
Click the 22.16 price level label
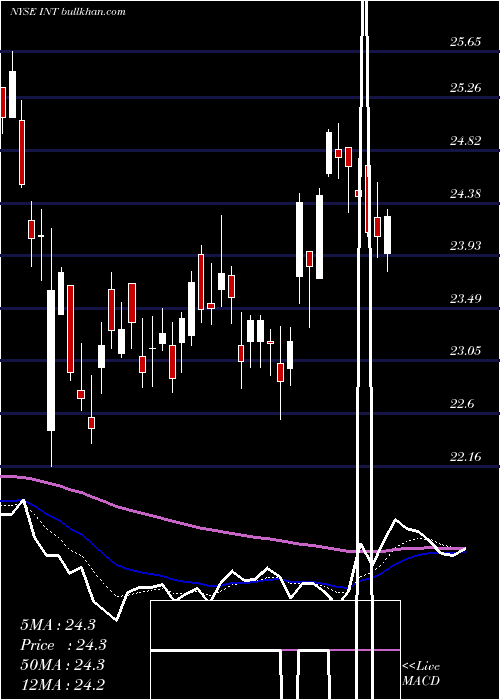(466, 457)
